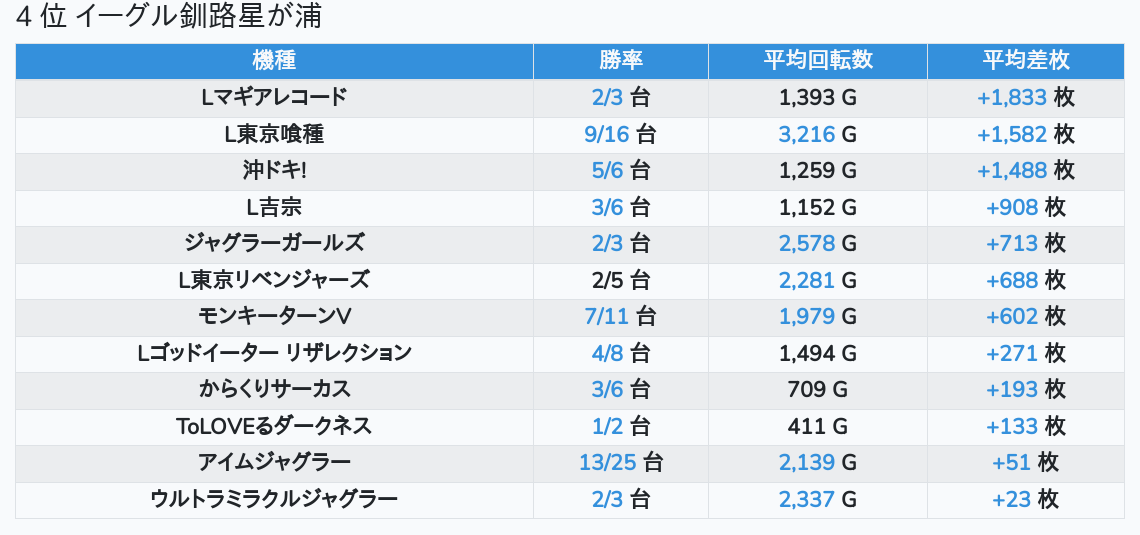
Task: Click the 5/6 win rate for 沖ドキ!
Action: [x=607, y=171]
